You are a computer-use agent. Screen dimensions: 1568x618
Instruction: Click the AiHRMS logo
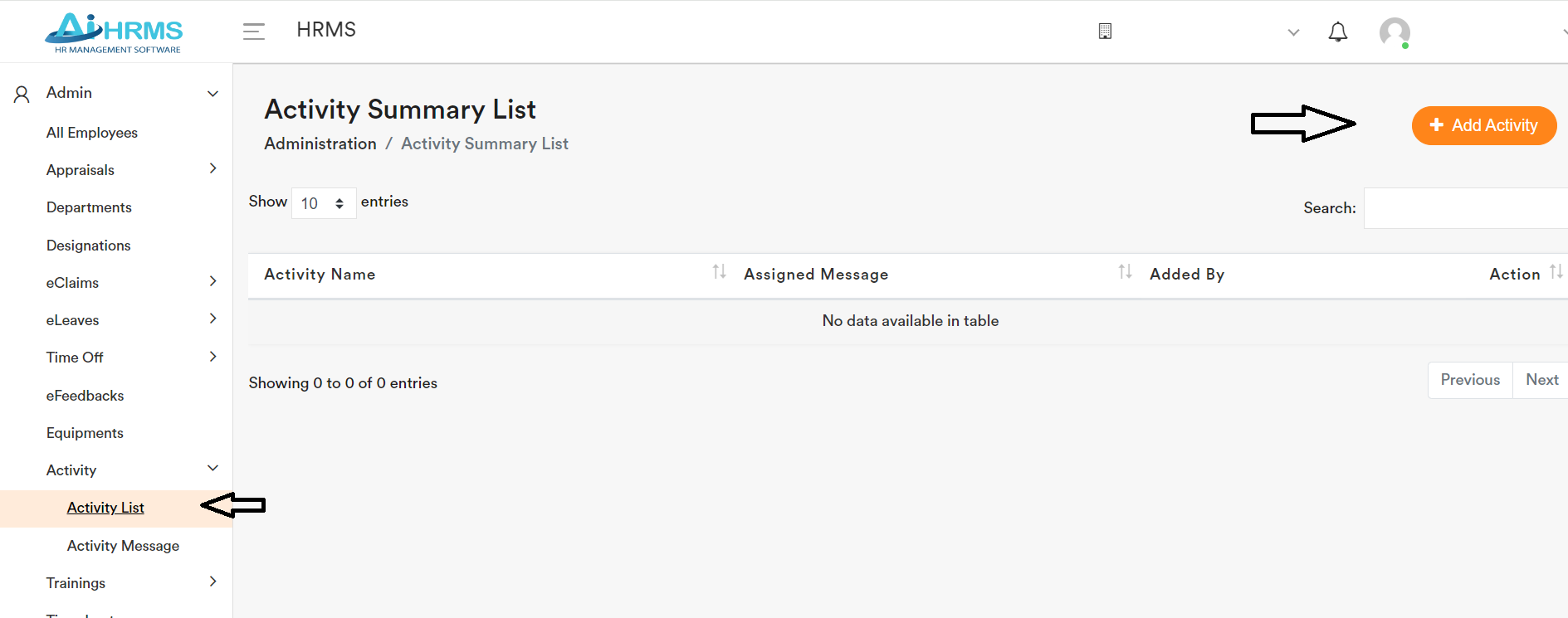(x=112, y=32)
